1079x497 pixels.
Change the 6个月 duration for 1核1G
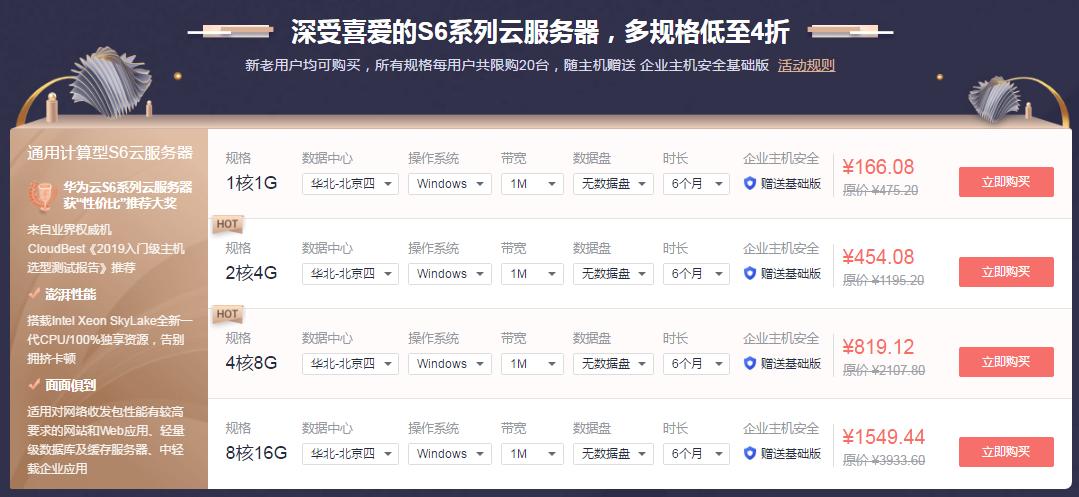(696, 184)
